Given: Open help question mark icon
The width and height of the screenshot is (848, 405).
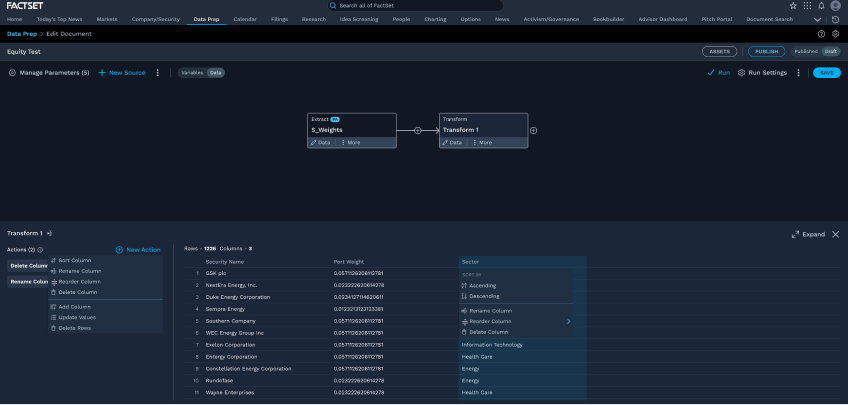Looking at the screenshot, I should (822, 34).
